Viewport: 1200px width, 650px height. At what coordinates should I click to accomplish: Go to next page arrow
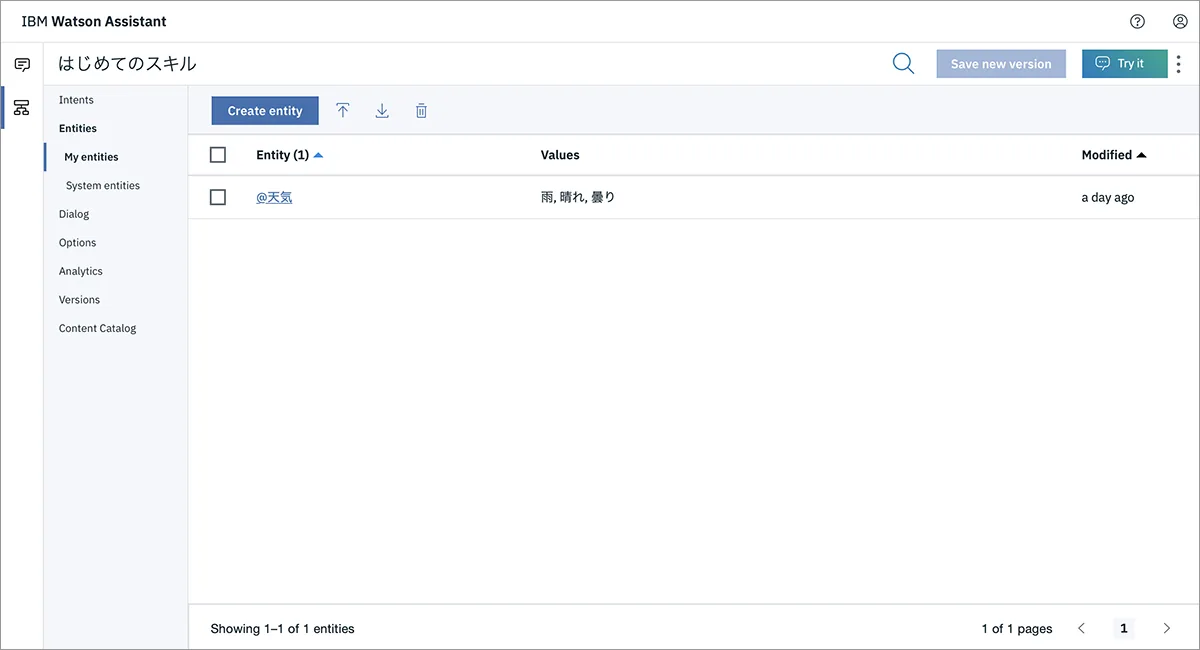[1167, 628]
